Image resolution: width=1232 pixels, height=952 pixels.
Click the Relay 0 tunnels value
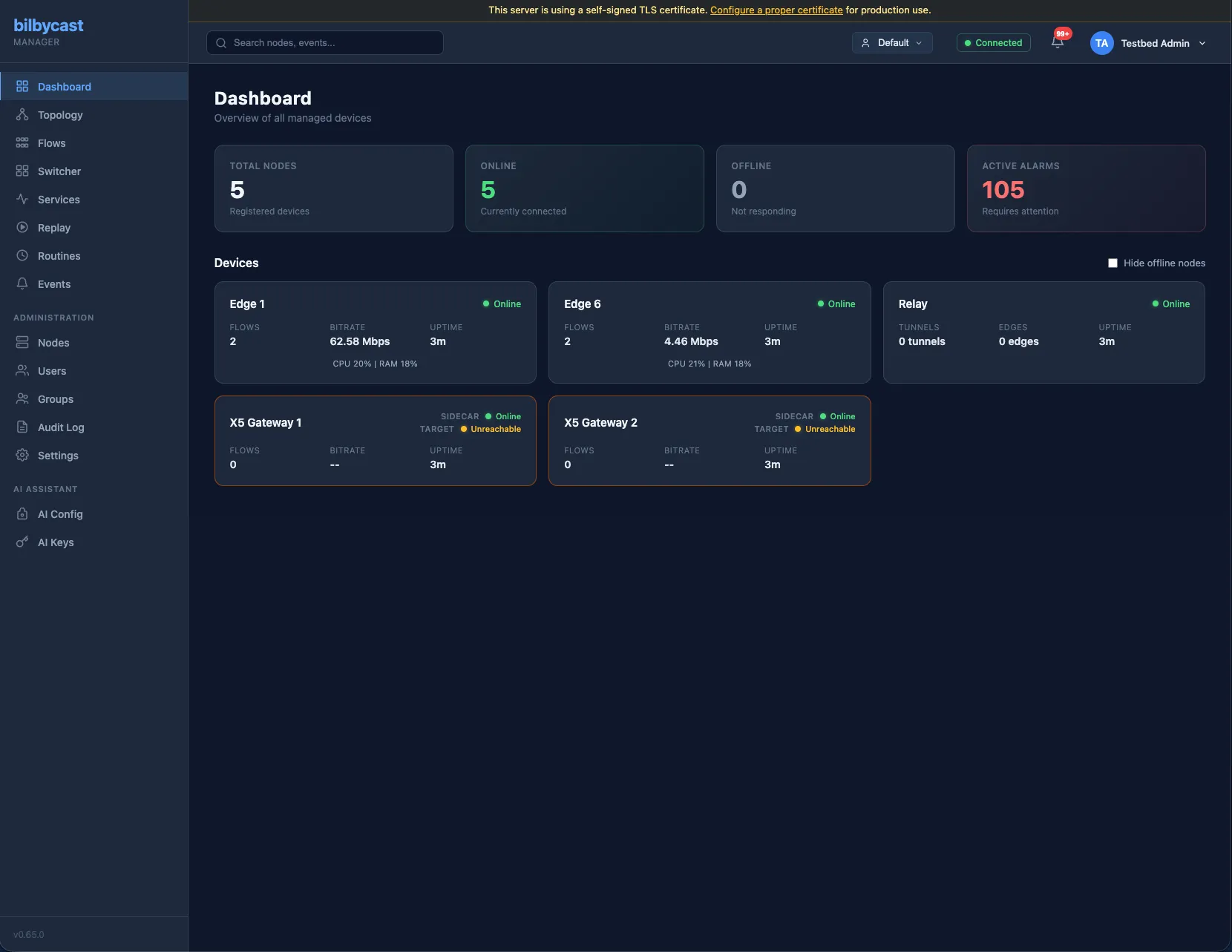pyautogui.click(x=922, y=341)
